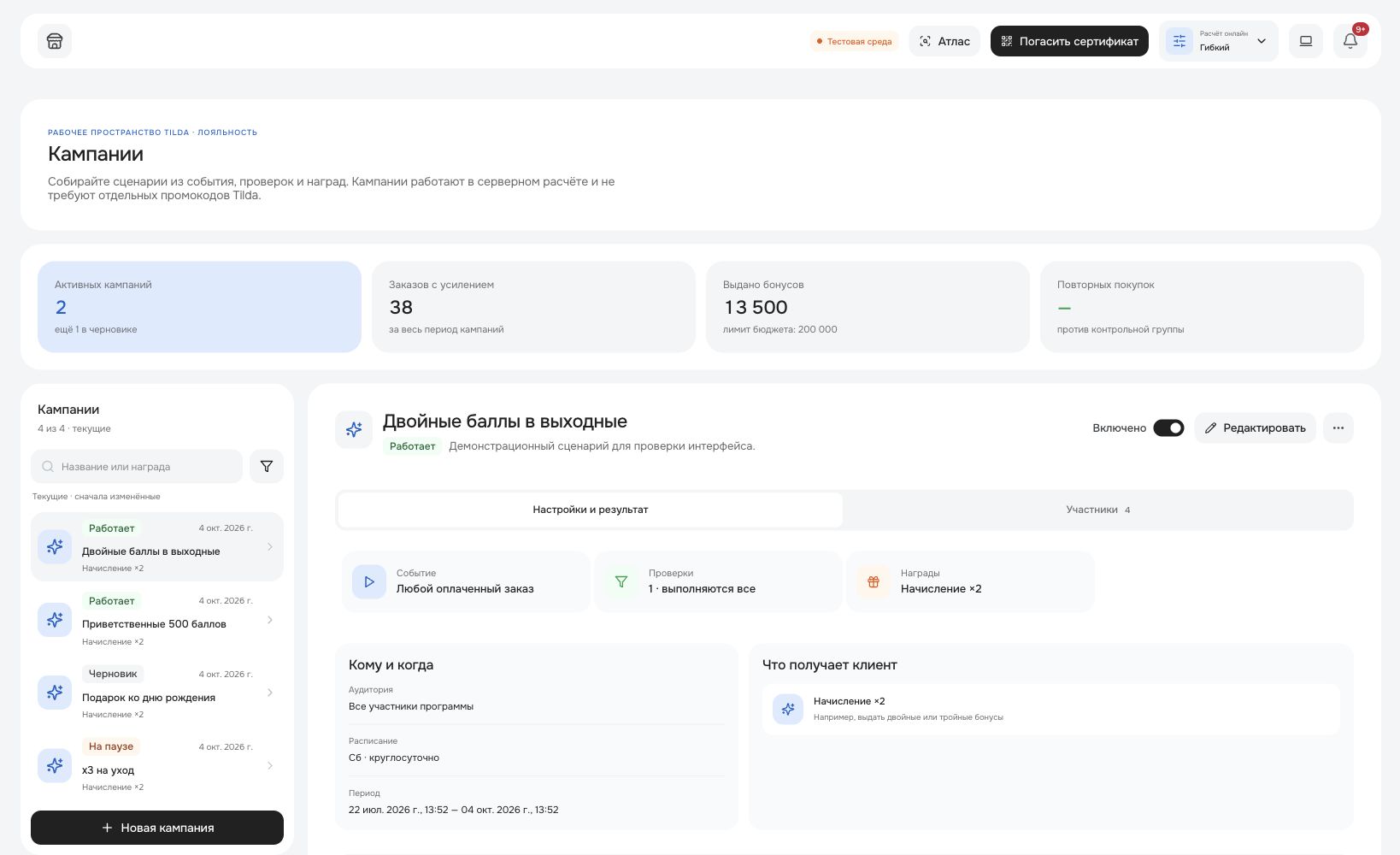Screen dimensions: 1400x855
Task: Click the play icon in Событие card
Action: (x=369, y=581)
